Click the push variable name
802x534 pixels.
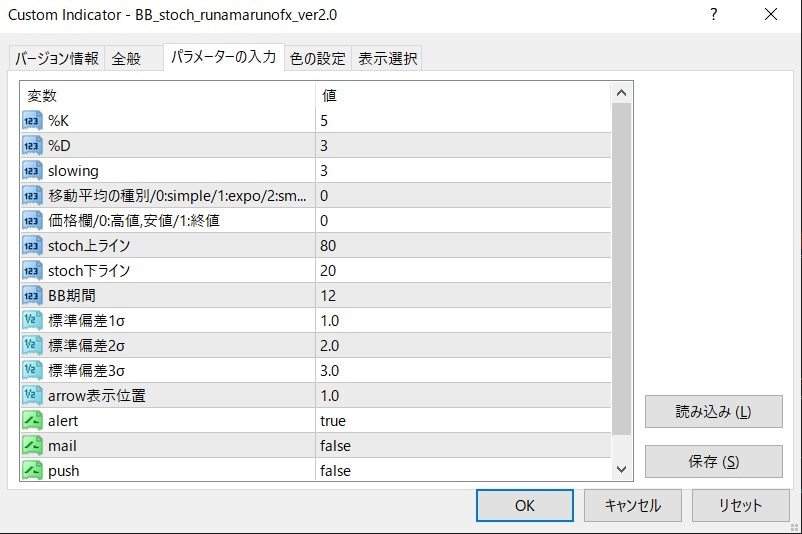63,471
